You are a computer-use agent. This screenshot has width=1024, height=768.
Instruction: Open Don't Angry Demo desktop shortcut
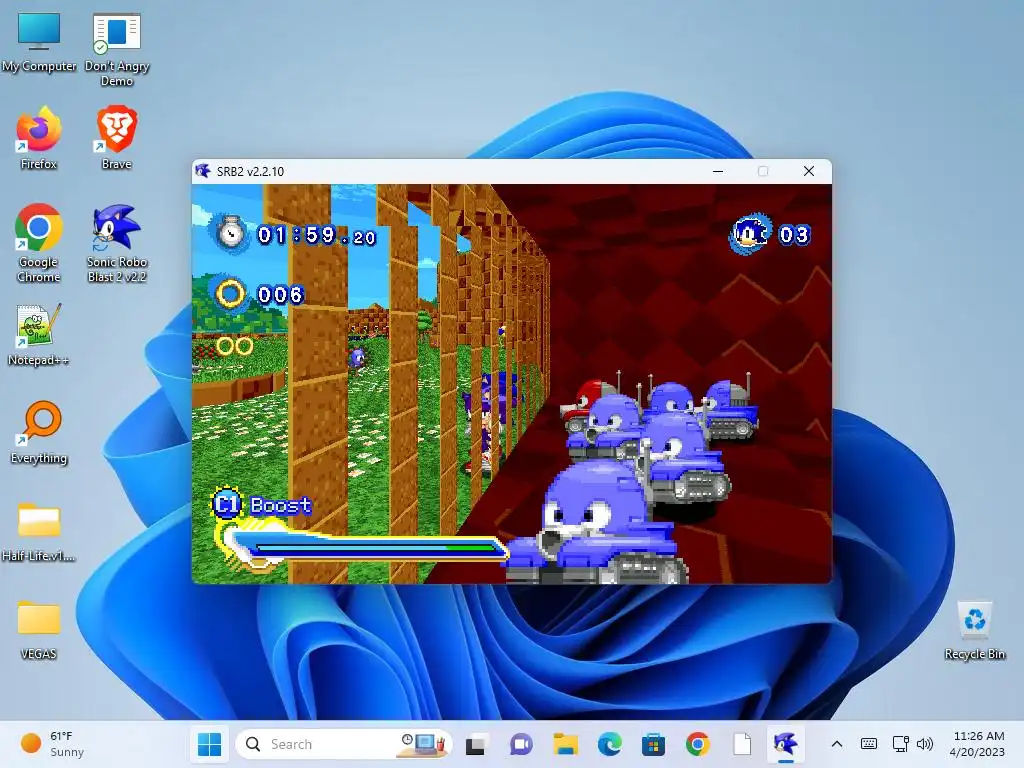[117, 49]
